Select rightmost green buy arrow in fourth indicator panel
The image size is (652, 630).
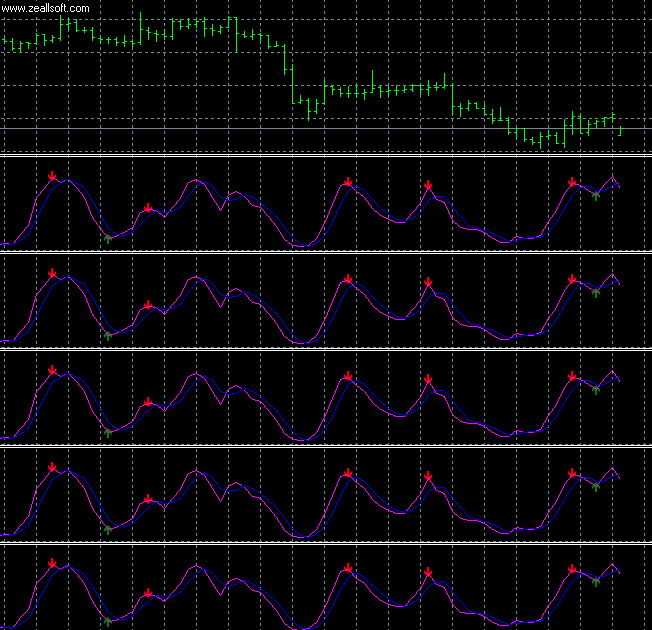coord(596,486)
